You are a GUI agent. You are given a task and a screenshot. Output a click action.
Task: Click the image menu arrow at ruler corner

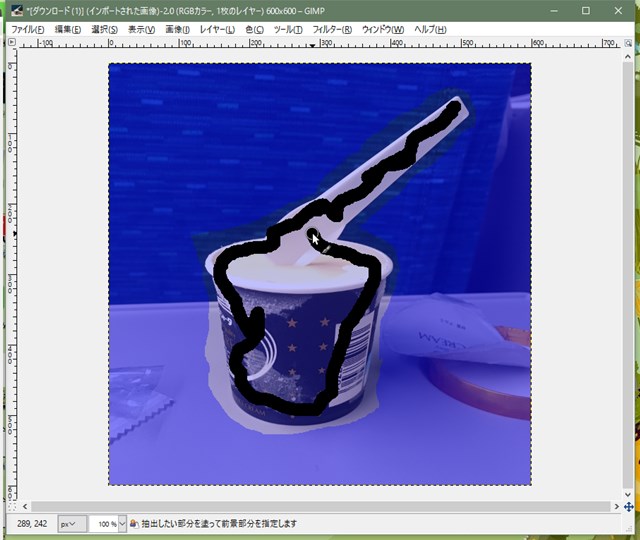click(x=12, y=43)
